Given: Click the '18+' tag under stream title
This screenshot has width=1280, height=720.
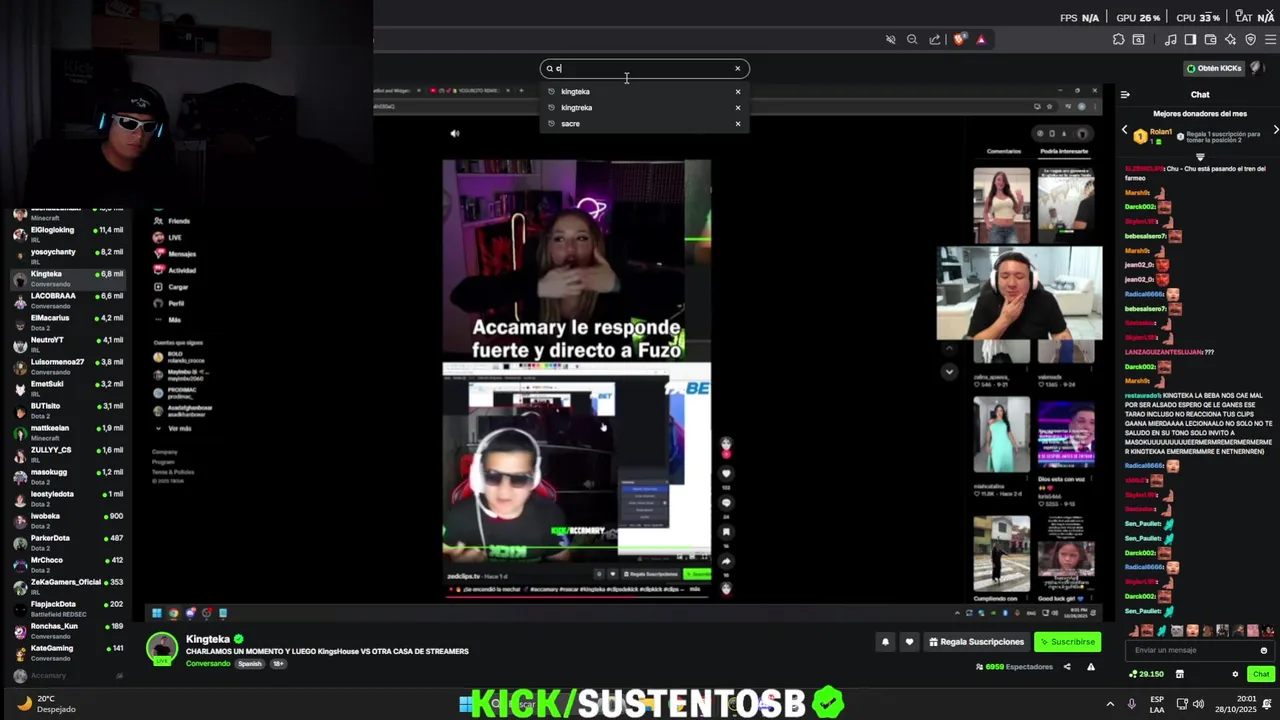Looking at the screenshot, I should (x=278, y=664).
